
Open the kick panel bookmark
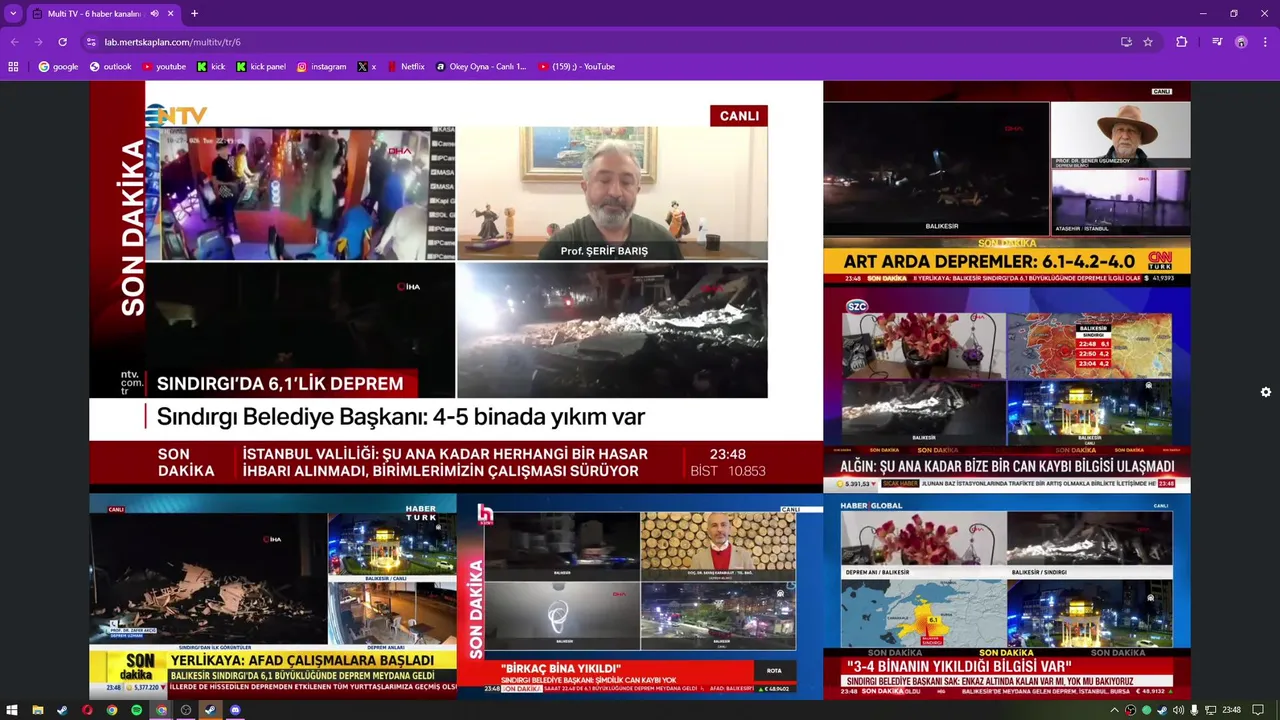pos(261,67)
